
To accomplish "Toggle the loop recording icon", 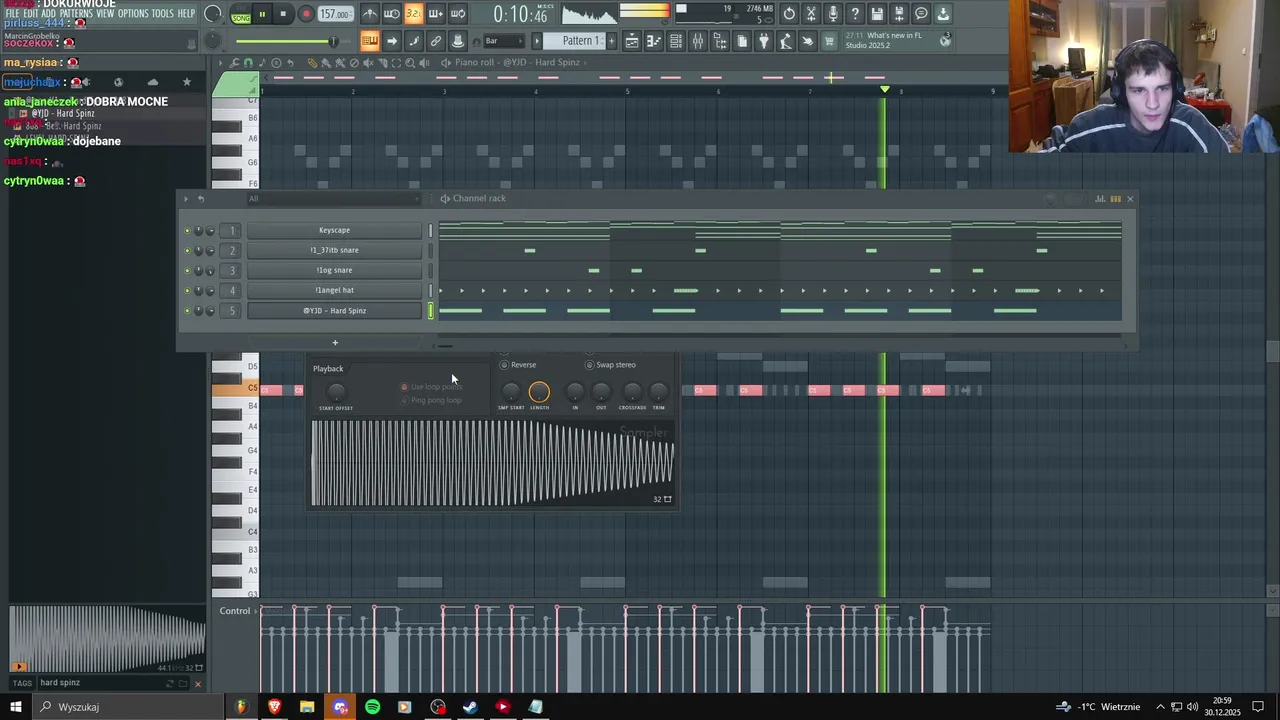I will tap(457, 14).
